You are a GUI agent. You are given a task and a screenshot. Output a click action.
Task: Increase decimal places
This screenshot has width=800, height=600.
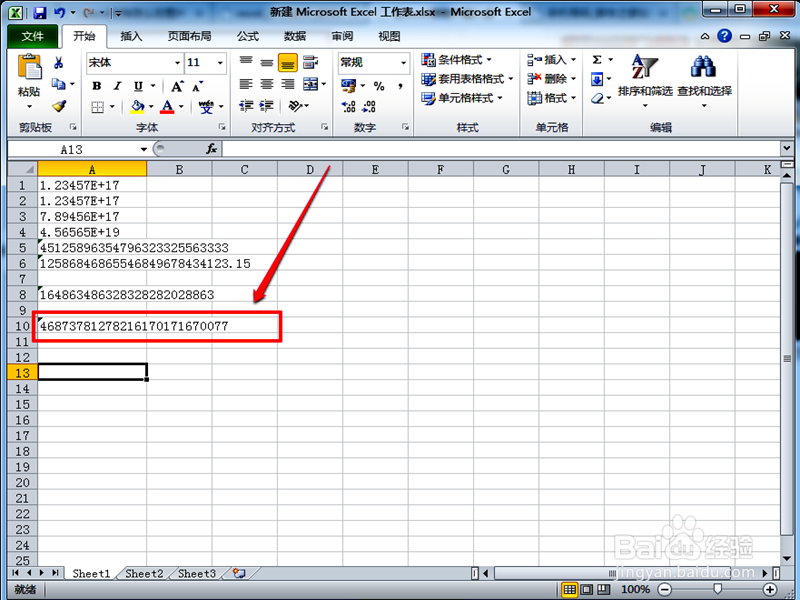pyautogui.click(x=348, y=106)
